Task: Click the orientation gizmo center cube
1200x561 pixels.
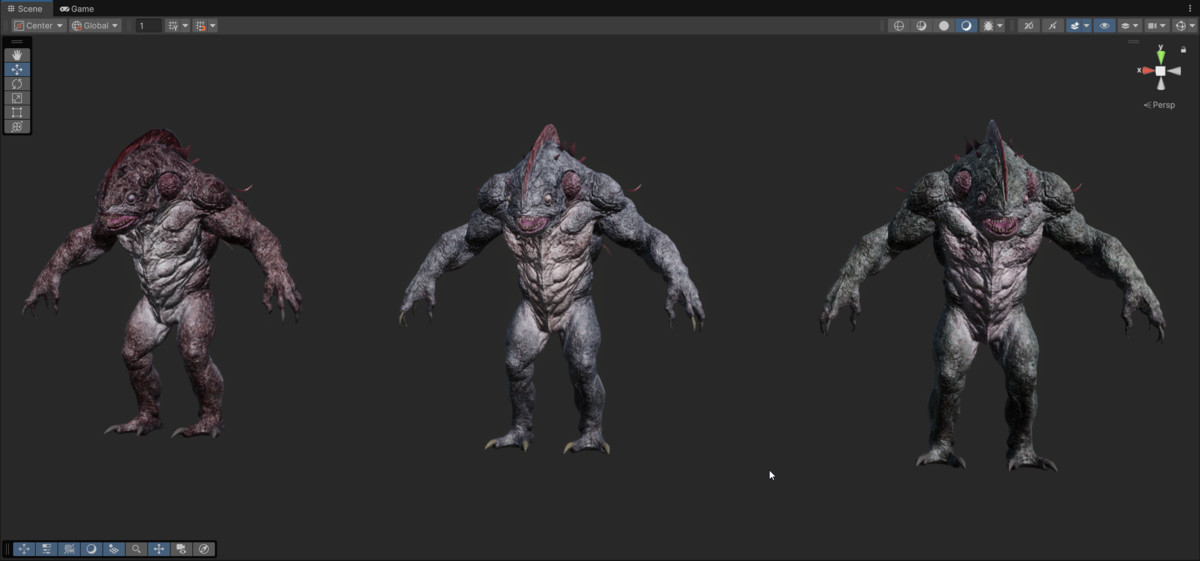Action: [1160, 71]
